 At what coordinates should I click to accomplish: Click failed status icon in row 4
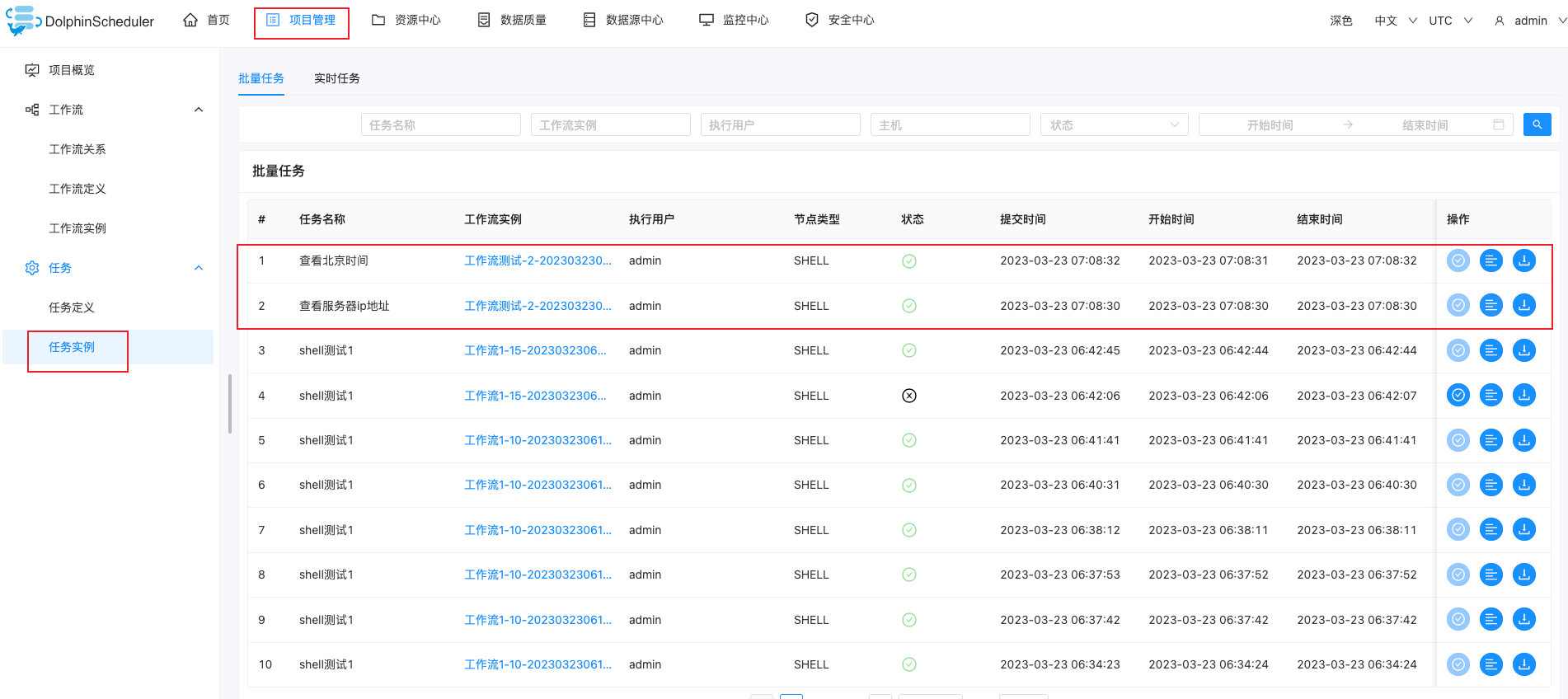[909, 396]
